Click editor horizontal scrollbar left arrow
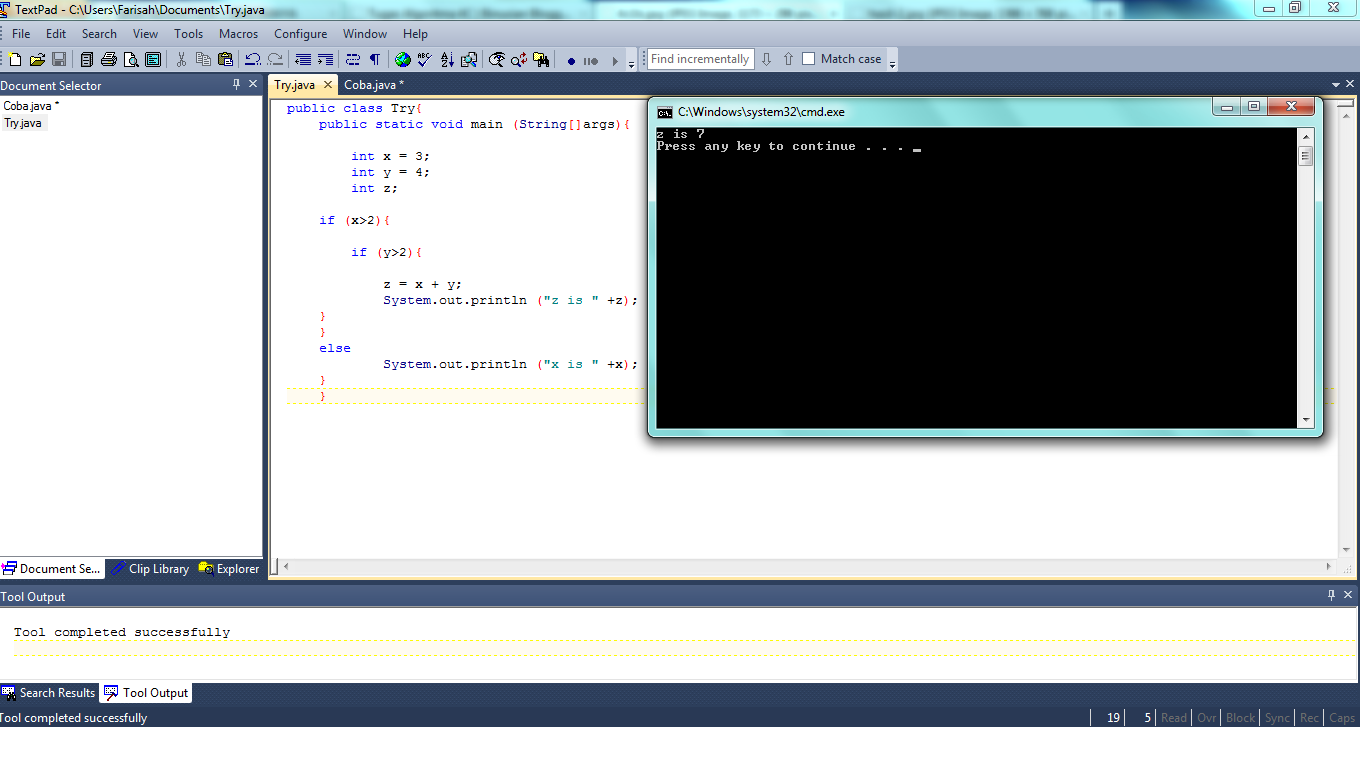 tap(285, 567)
